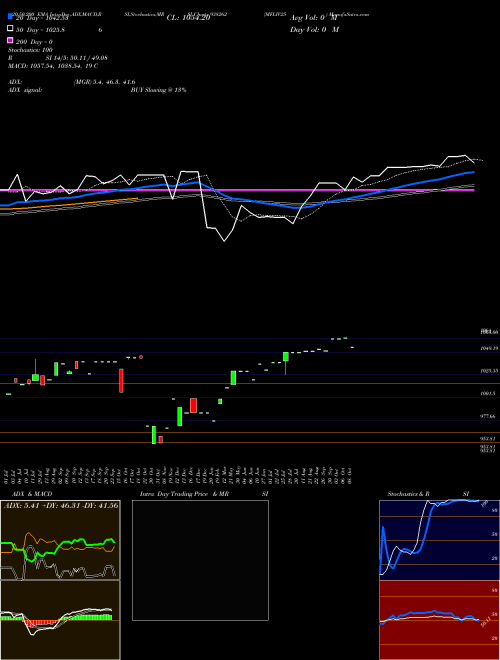Click the 'Avg Vol: 0 M' text
The image size is (500, 660).
click(314, 18)
